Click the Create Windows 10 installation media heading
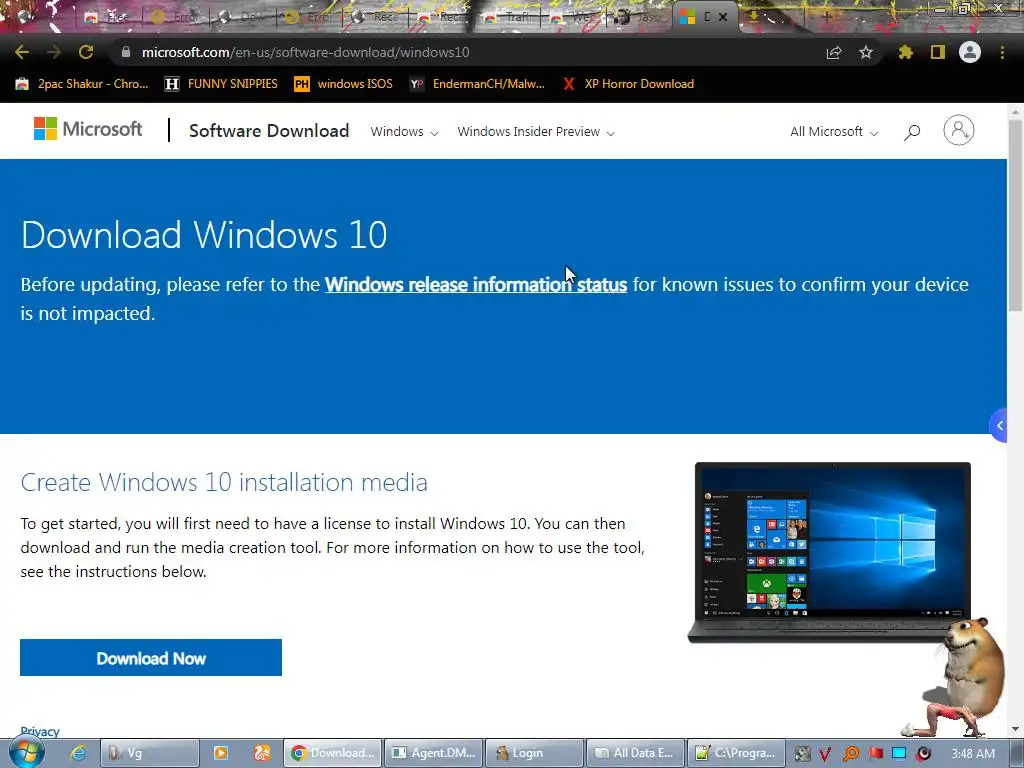The width and height of the screenshot is (1024, 768). (224, 482)
